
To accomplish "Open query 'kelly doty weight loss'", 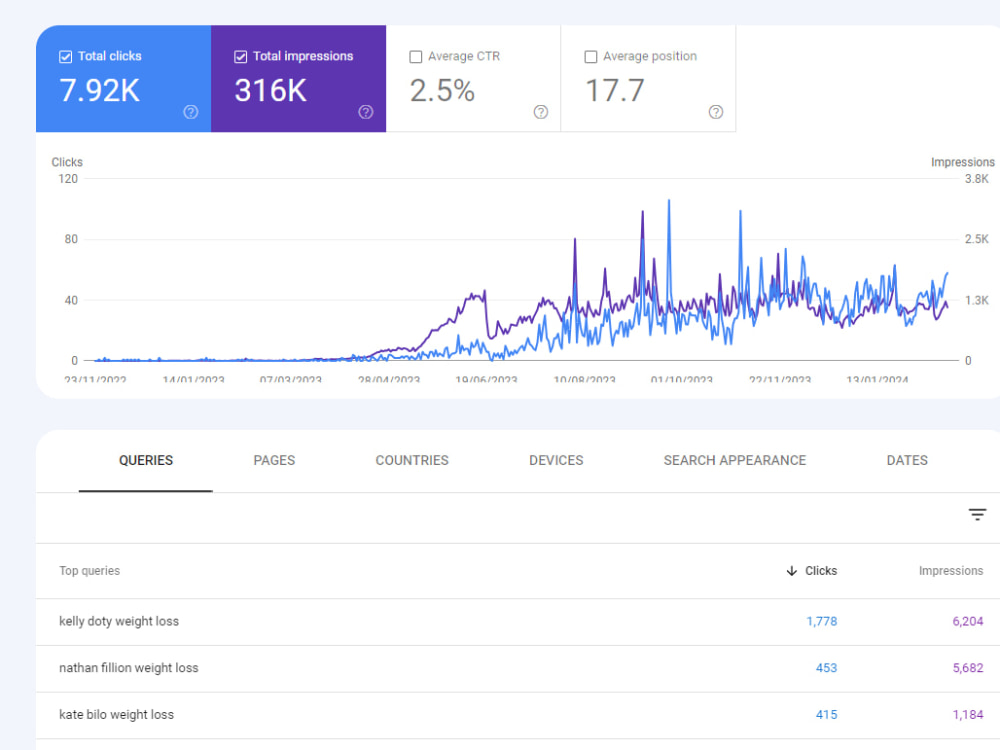I will [x=119, y=621].
